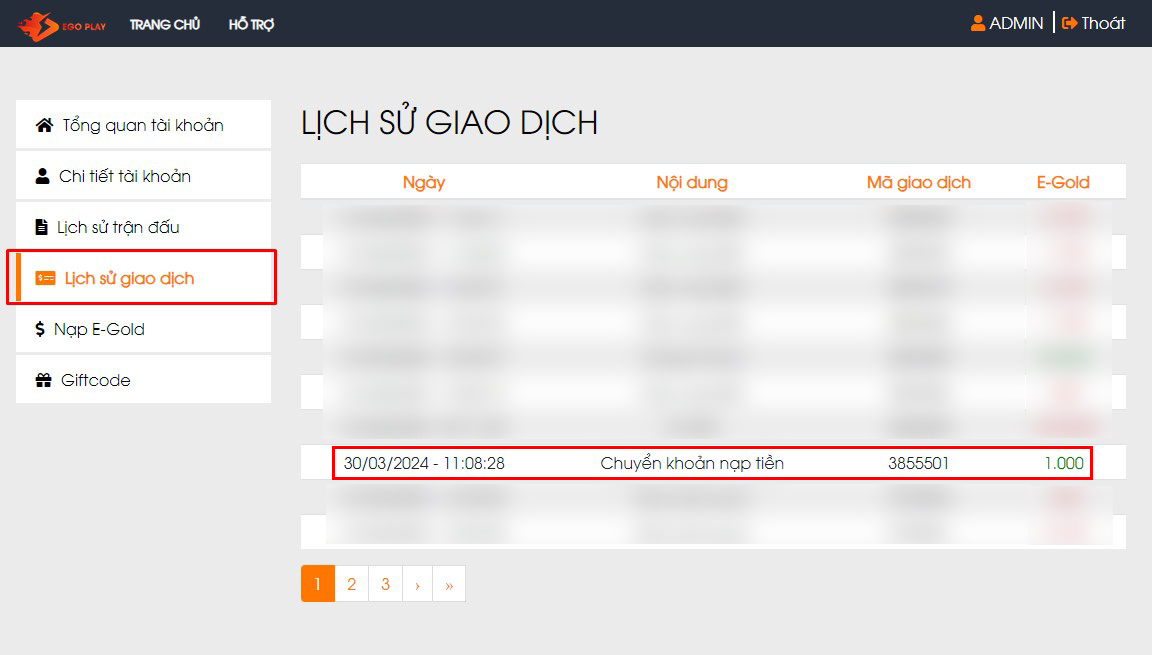Log out via the Thoát link
Image resolution: width=1152 pixels, height=655 pixels.
click(x=1103, y=23)
